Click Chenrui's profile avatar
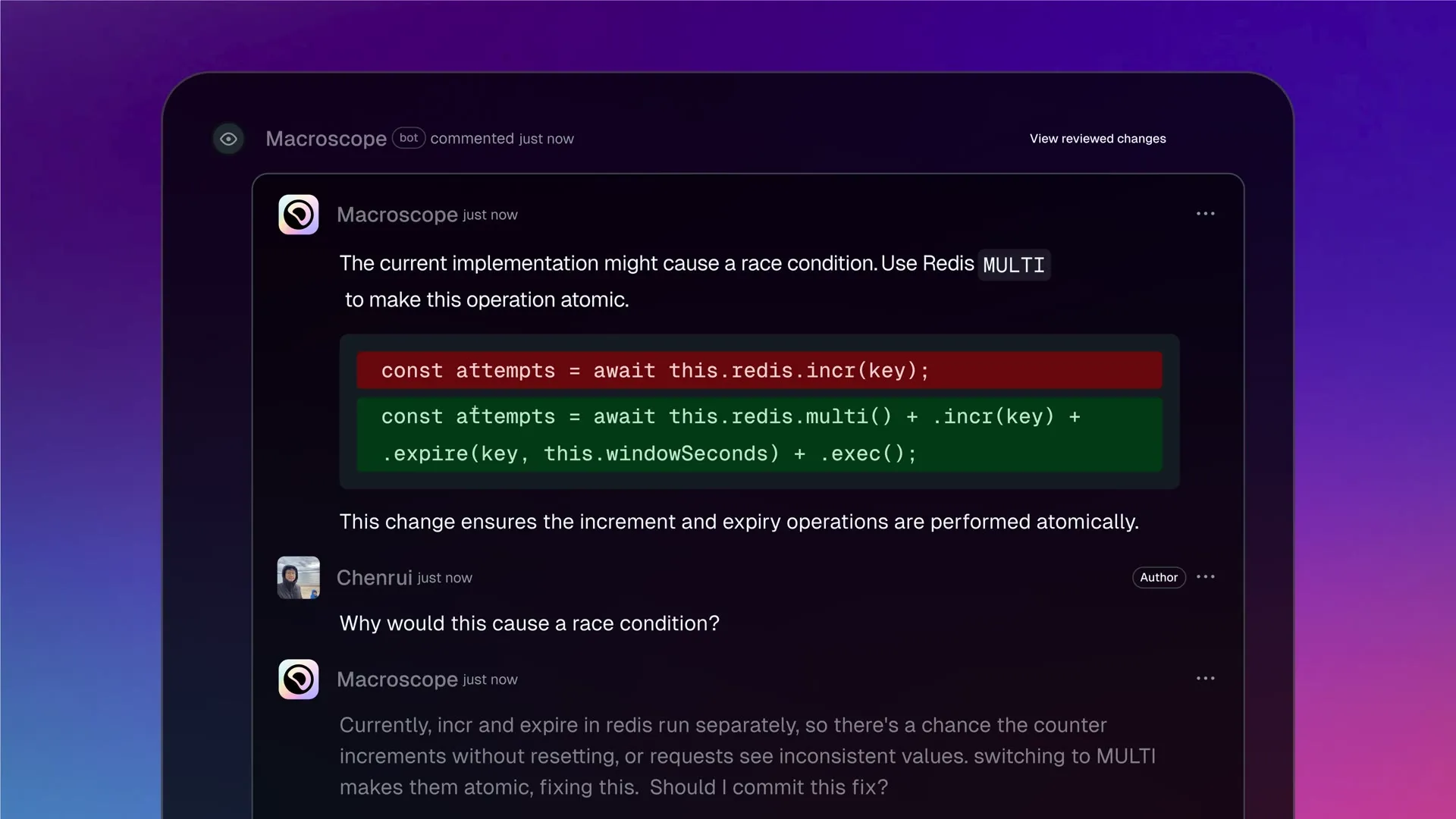Screen dimensions: 1456x819 tap(298, 577)
